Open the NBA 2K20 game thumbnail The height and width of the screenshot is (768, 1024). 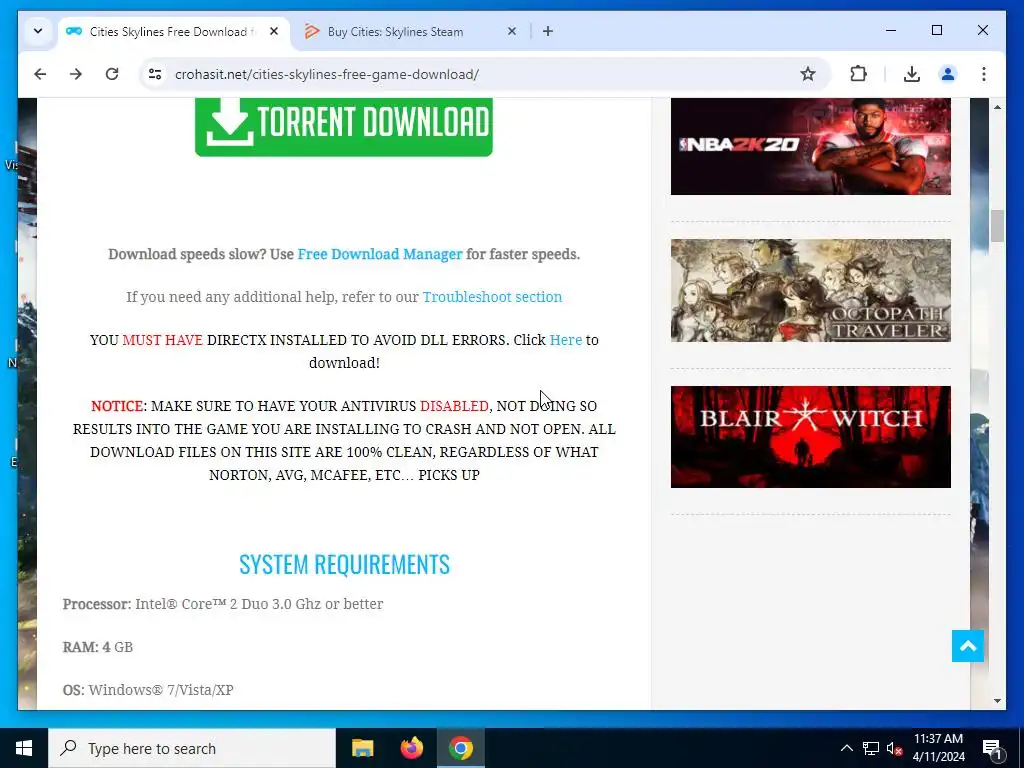pos(810,146)
